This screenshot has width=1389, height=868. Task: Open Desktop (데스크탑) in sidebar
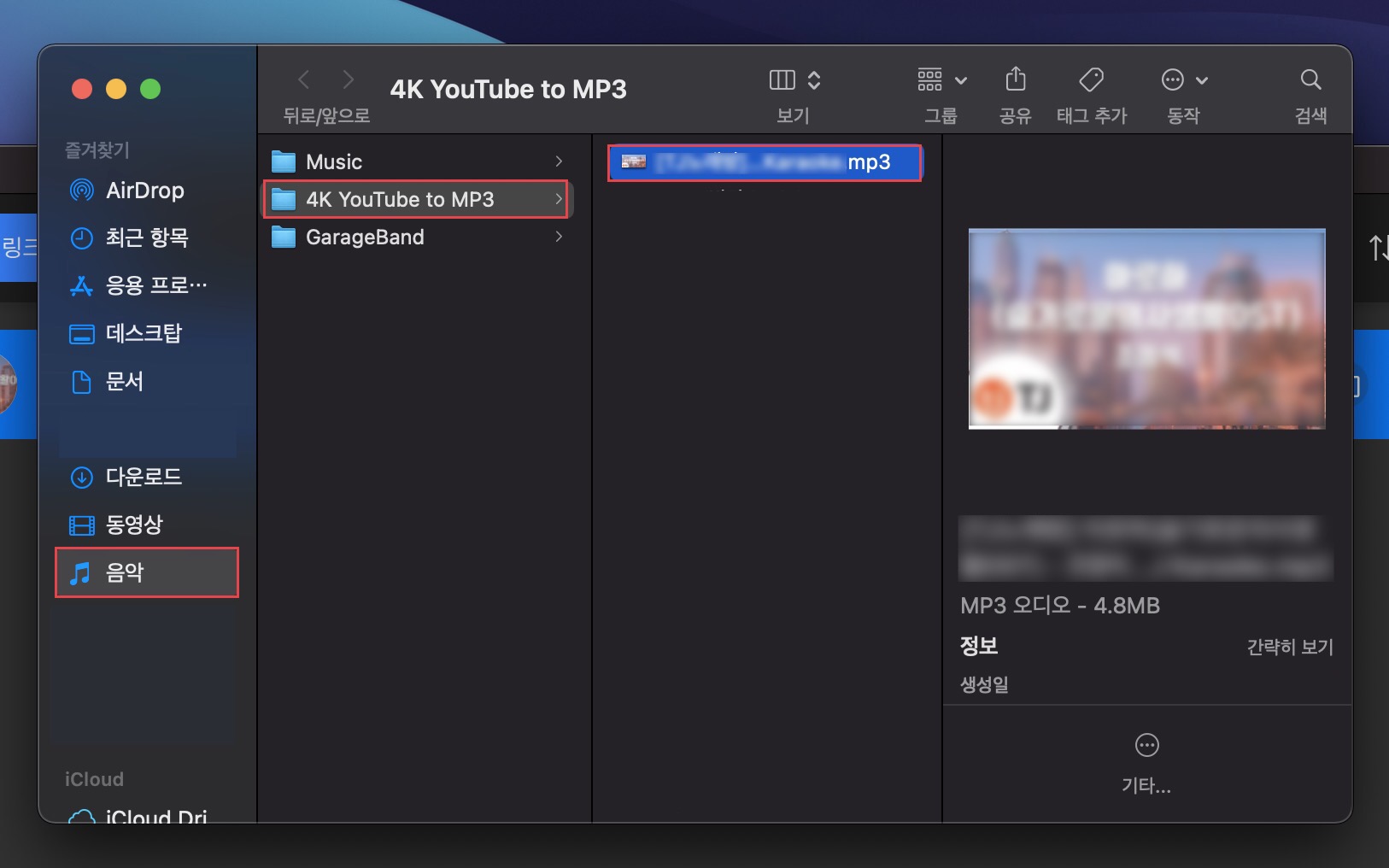146,333
